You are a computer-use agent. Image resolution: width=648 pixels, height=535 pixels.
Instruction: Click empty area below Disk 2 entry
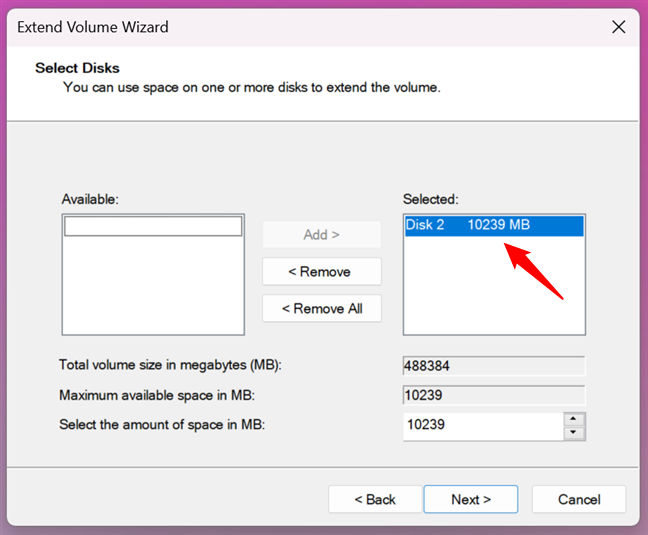[493, 295]
